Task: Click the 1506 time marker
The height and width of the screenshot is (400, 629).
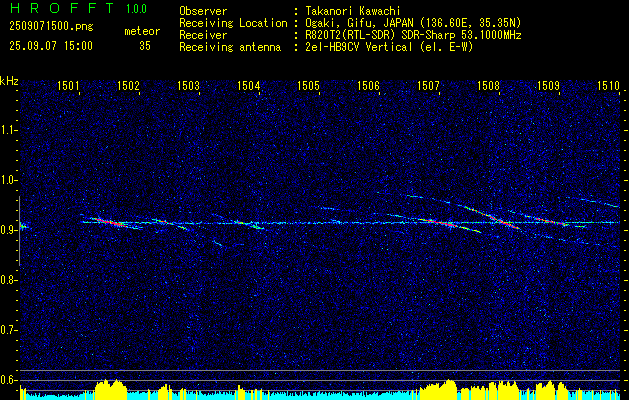Action: [368, 85]
